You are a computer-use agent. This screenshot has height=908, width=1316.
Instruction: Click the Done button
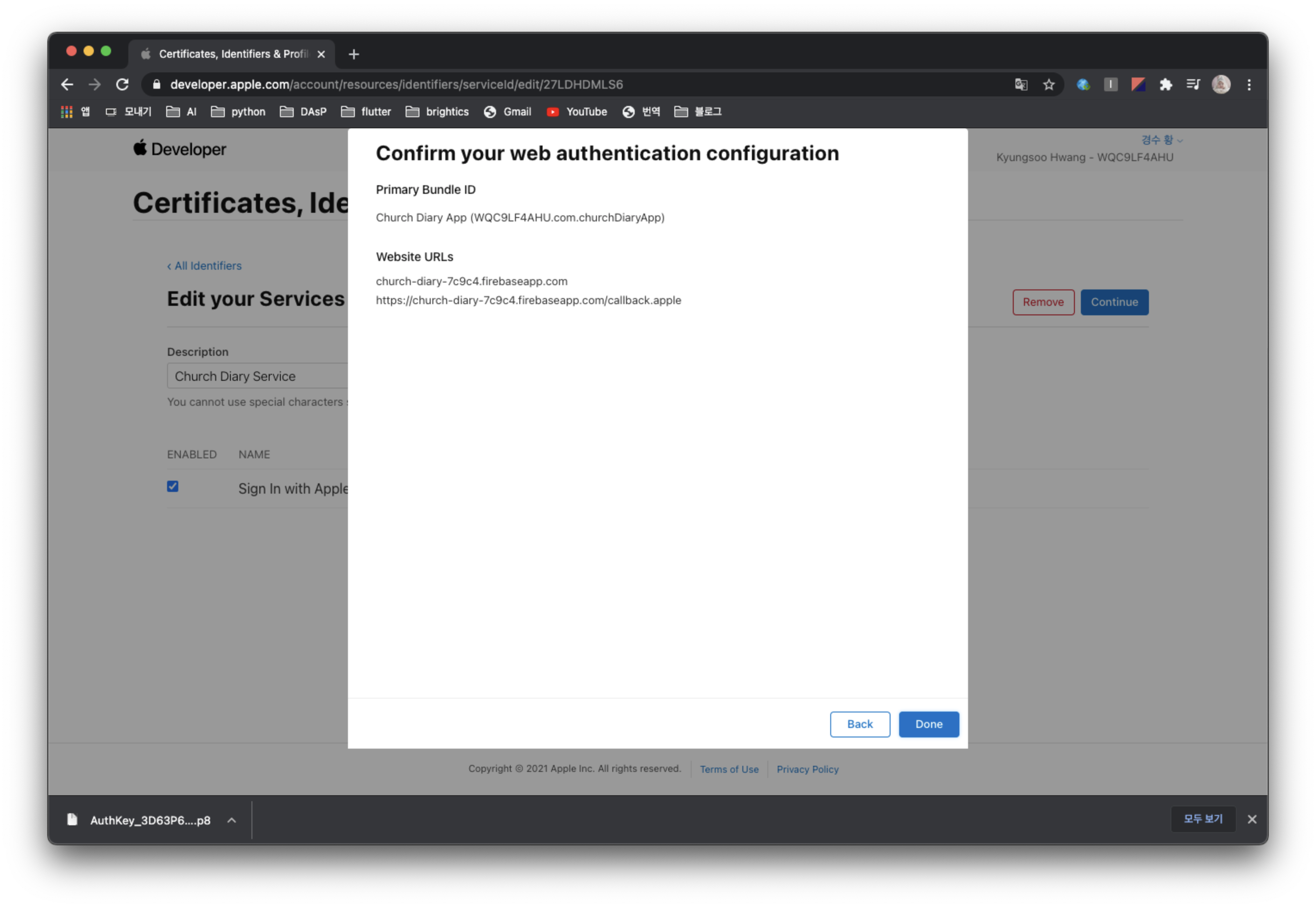pyautogui.click(x=928, y=724)
